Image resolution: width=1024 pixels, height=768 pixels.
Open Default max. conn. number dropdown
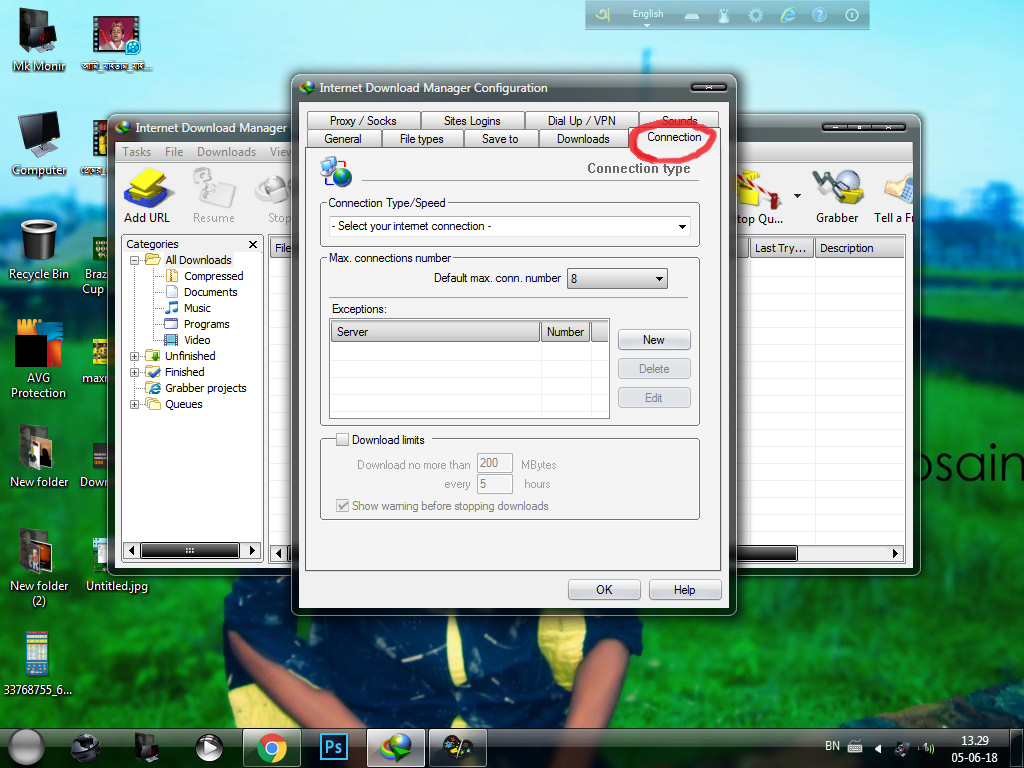tap(617, 279)
